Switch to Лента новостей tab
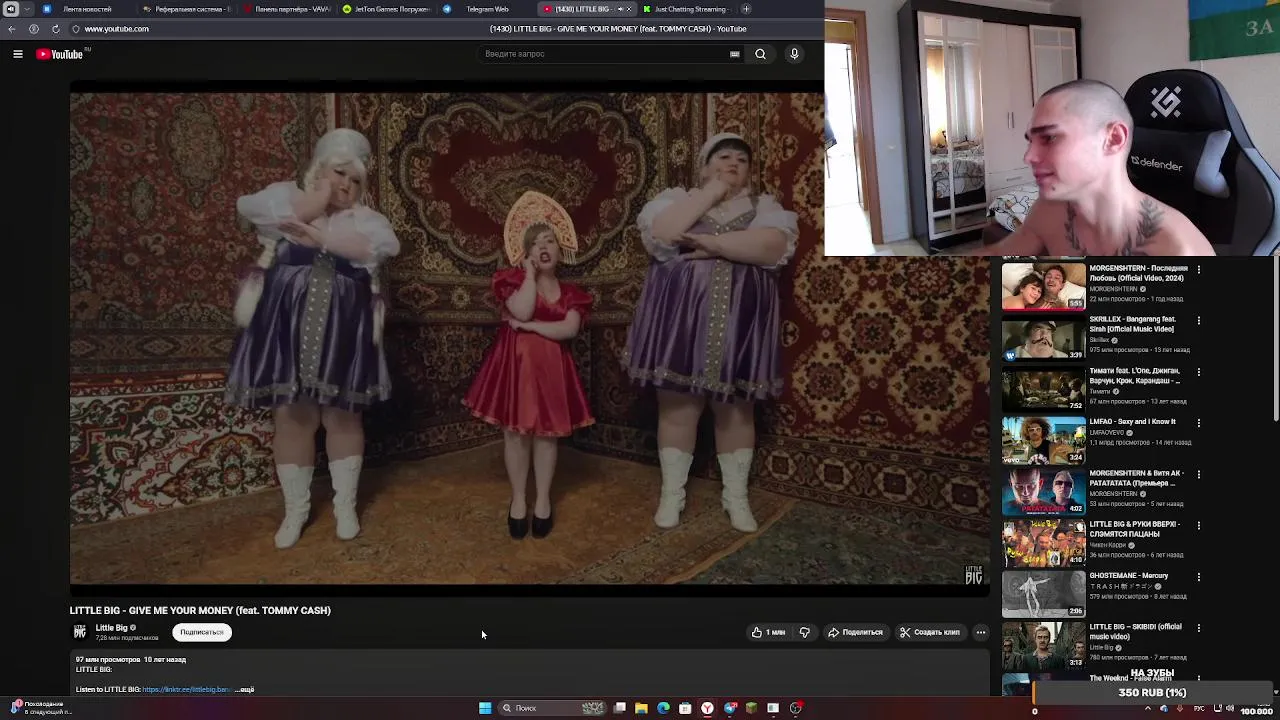The width and height of the screenshot is (1280, 720). 85,9
